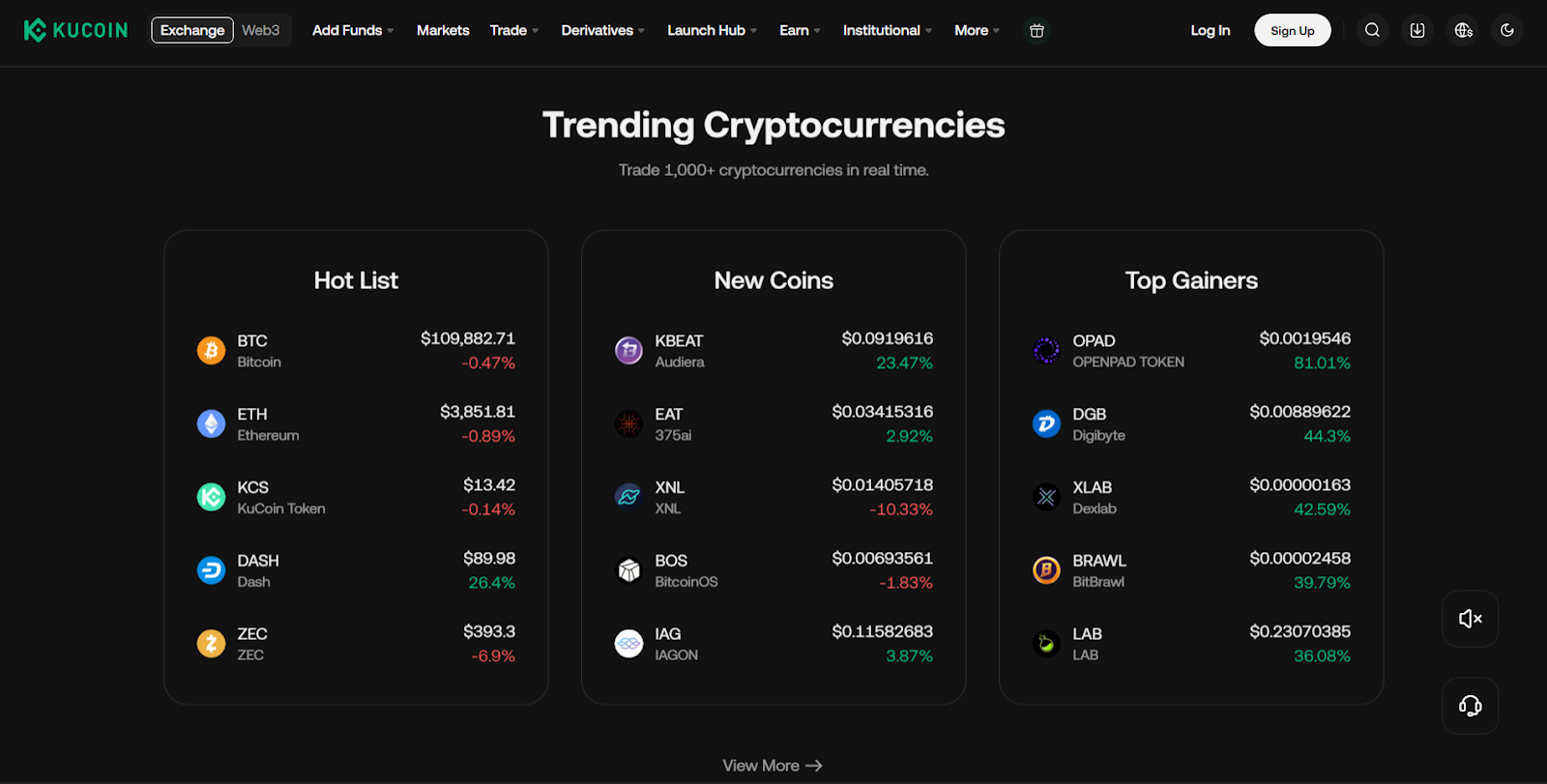Click the Bitcoin coin icon in Hot List

point(210,350)
